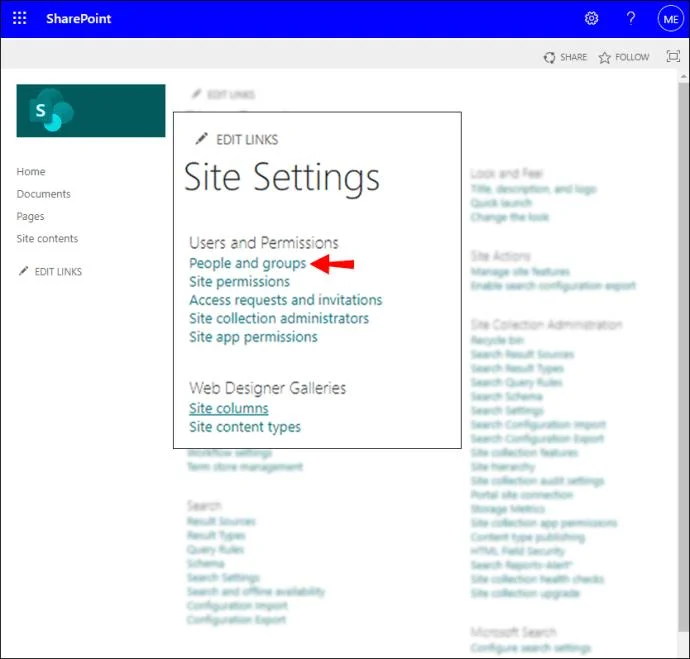This screenshot has height=659, width=690.
Task: Open Site content types link
Action: pos(245,427)
